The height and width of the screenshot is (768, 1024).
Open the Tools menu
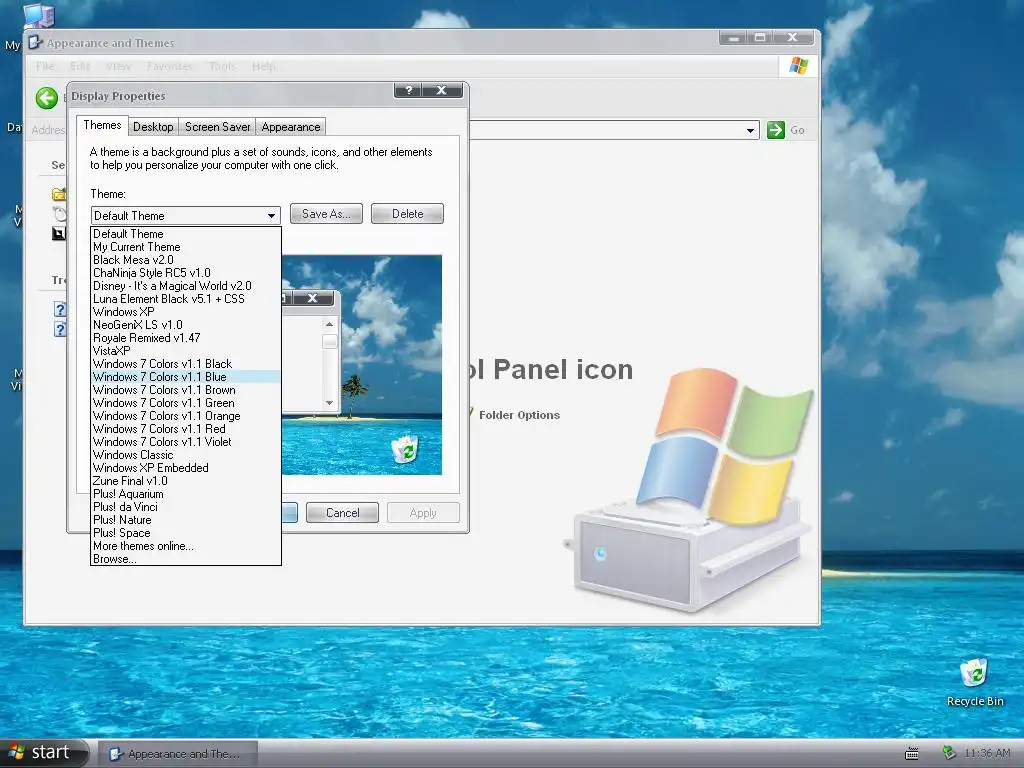click(221, 66)
